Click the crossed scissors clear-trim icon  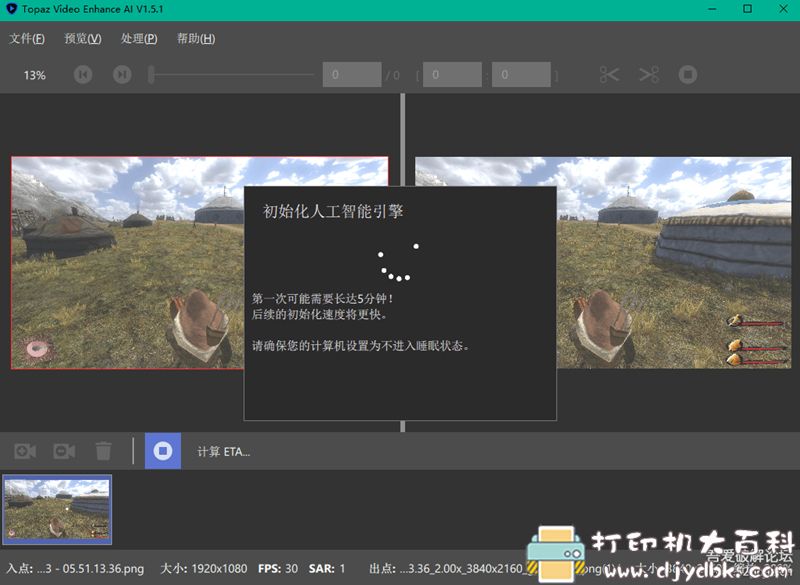click(649, 74)
